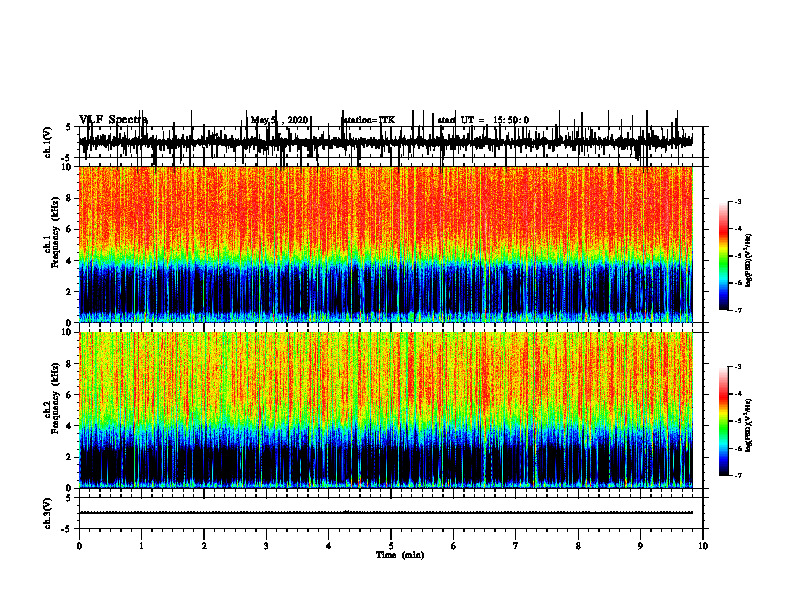Click the time axis tick label "10"
The image size is (792, 612).
703,546
